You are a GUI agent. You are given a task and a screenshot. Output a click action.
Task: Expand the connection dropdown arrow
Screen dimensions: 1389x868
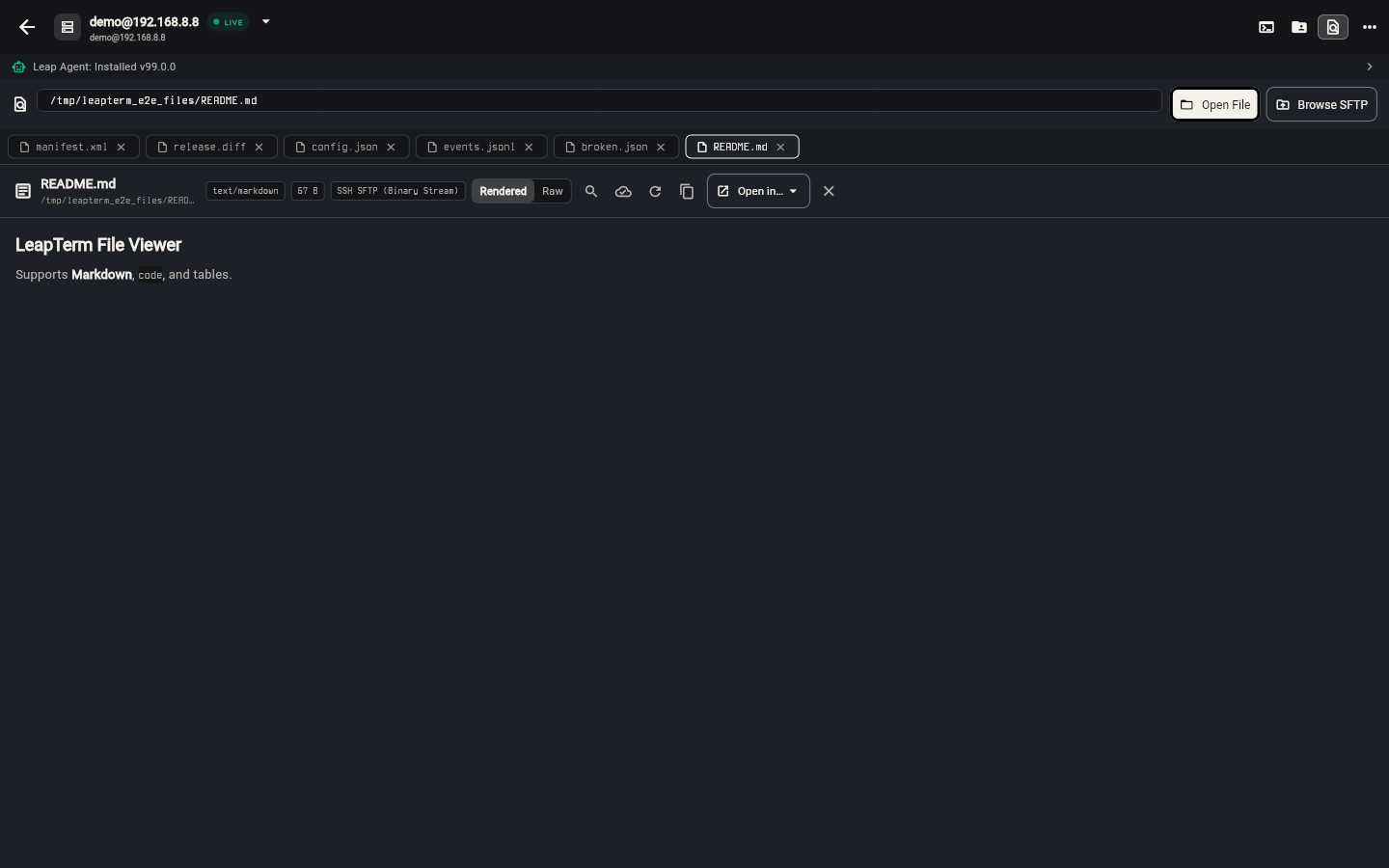pyautogui.click(x=265, y=21)
